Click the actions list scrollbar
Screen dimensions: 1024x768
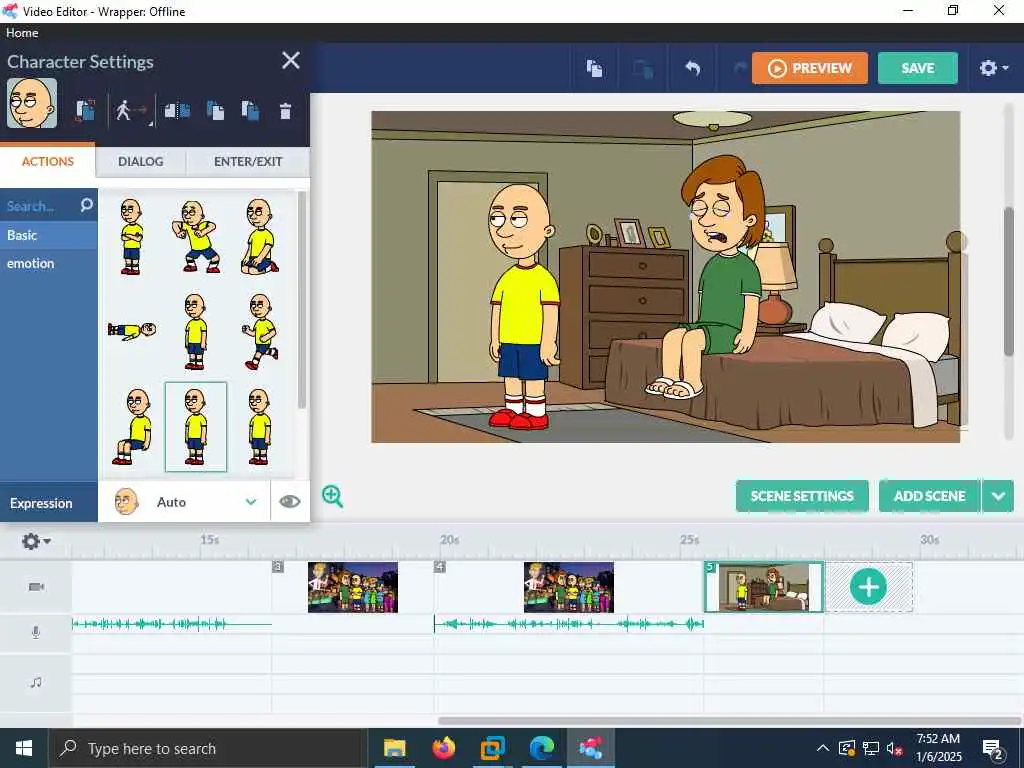pyautogui.click(x=302, y=300)
